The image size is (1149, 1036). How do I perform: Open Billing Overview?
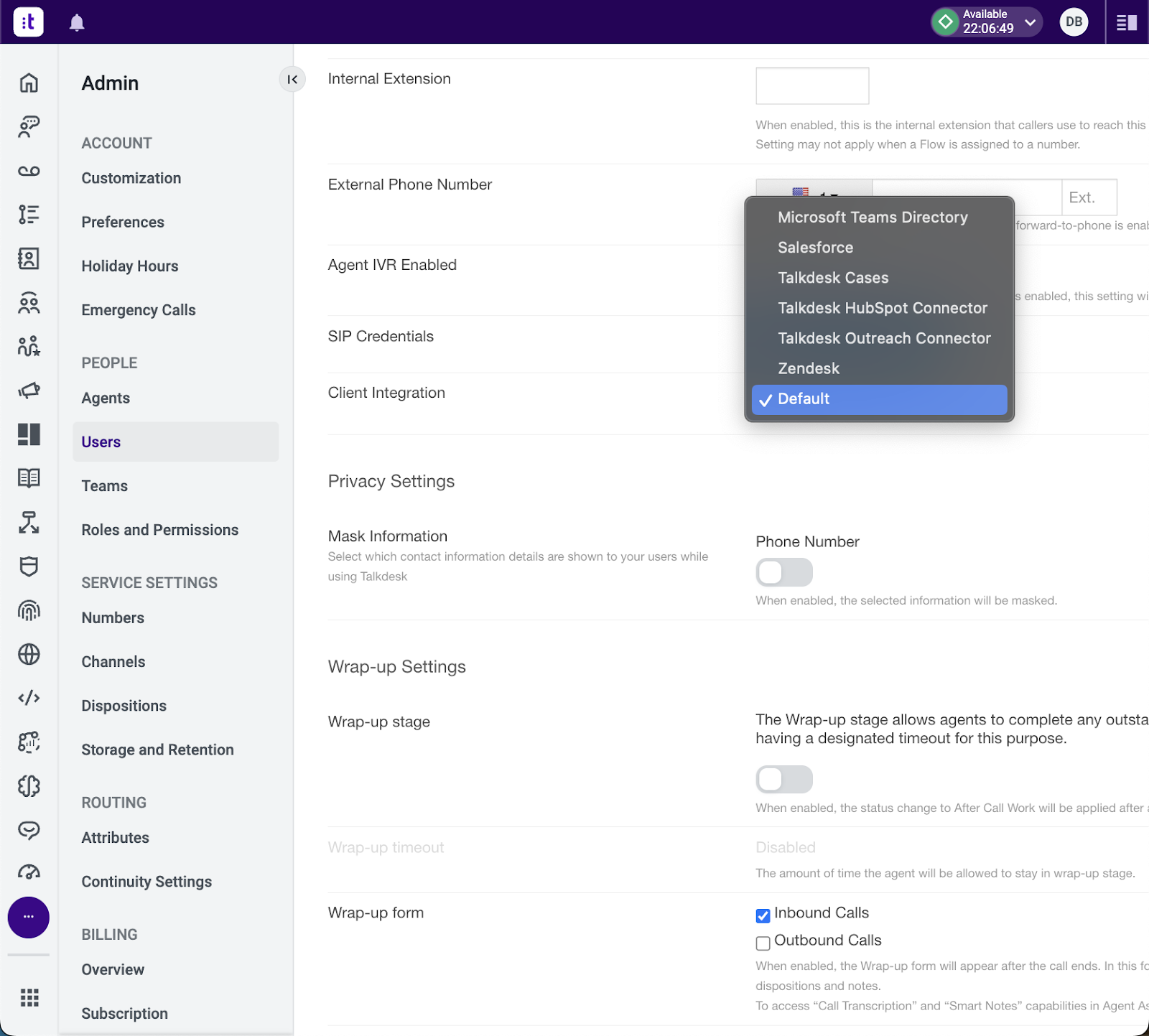point(113,970)
